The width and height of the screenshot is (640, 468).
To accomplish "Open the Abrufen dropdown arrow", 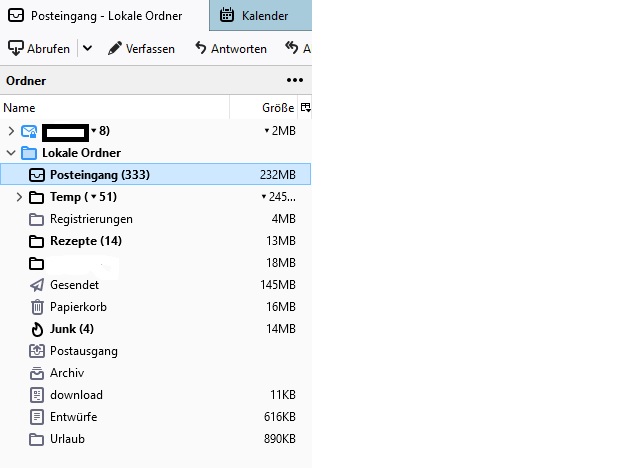I will (87, 48).
